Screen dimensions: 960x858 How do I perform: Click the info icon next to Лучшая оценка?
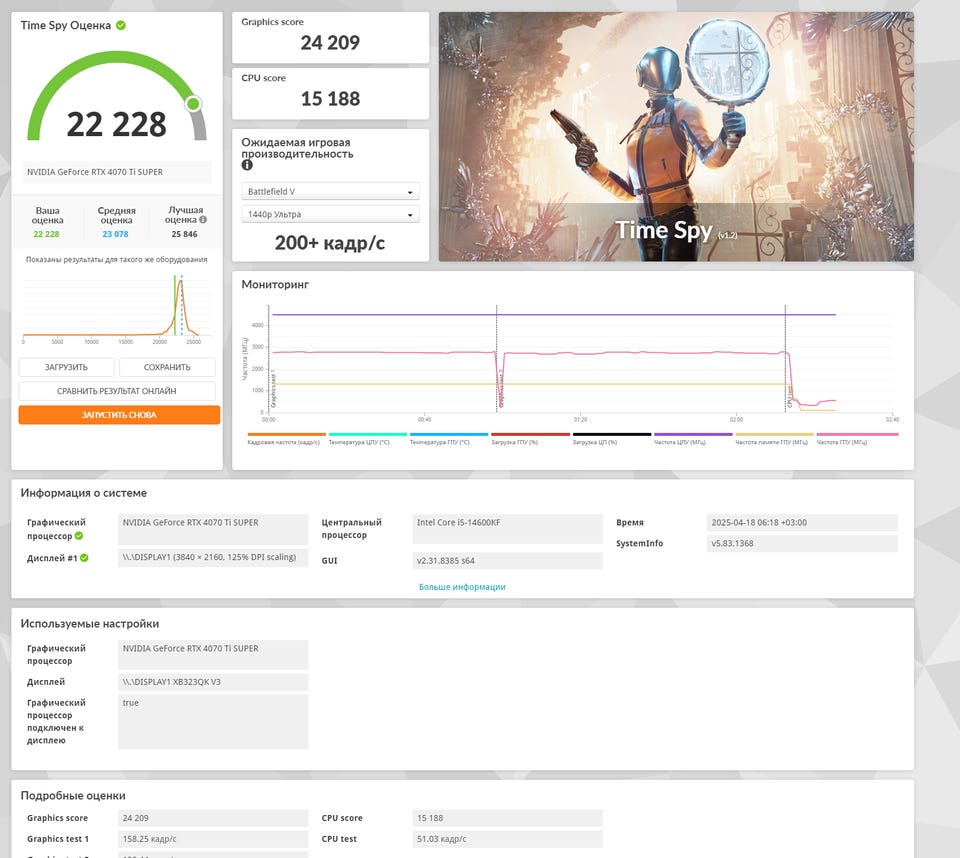[x=203, y=219]
